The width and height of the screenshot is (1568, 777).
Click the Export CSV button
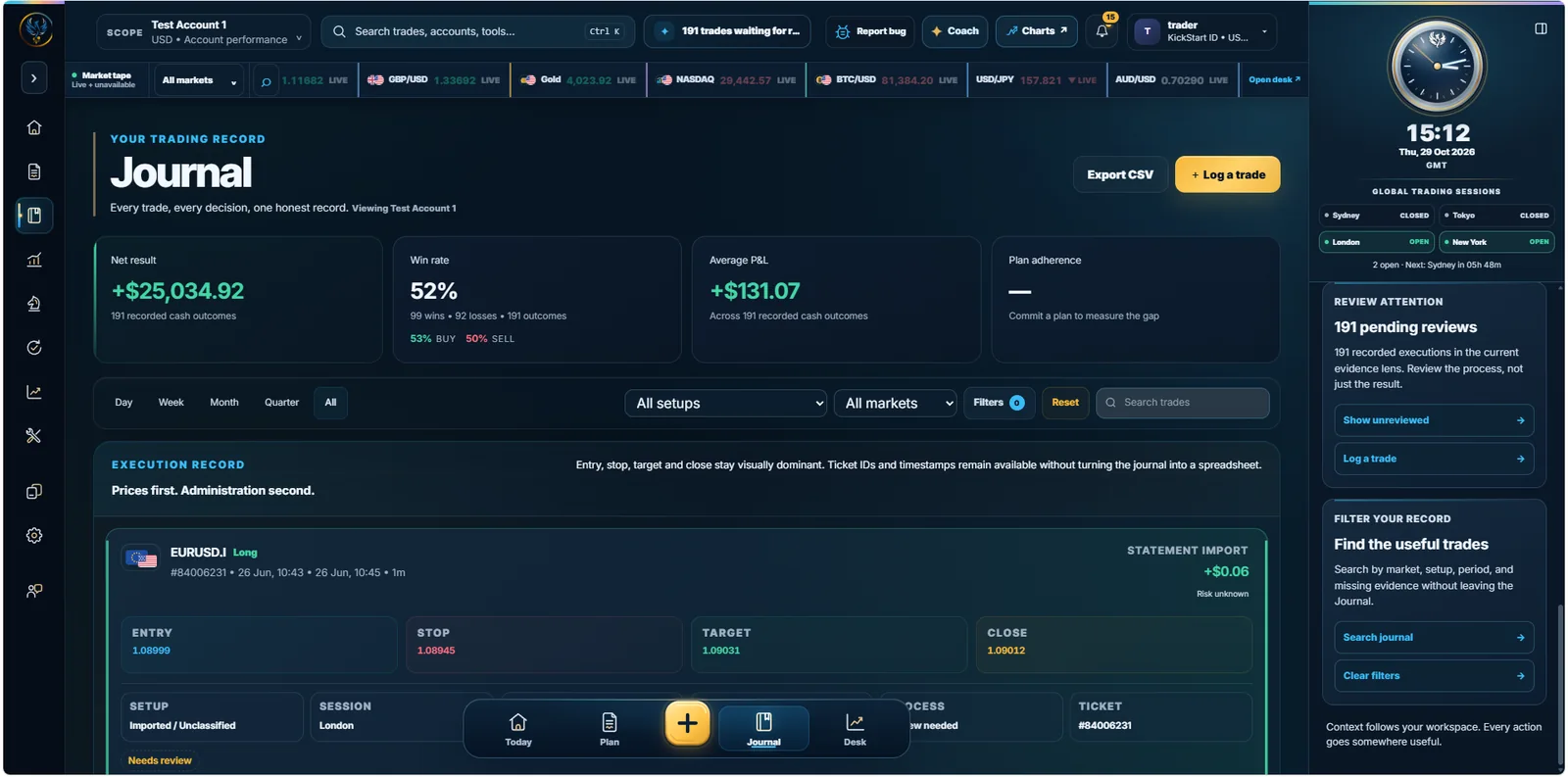pyautogui.click(x=1120, y=174)
